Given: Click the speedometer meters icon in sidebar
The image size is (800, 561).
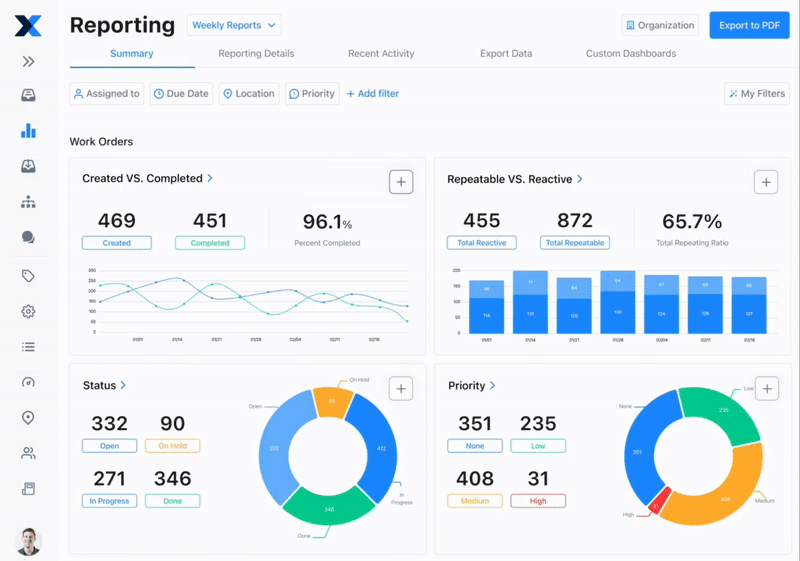Looking at the screenshot, I should tap(28, 383).
